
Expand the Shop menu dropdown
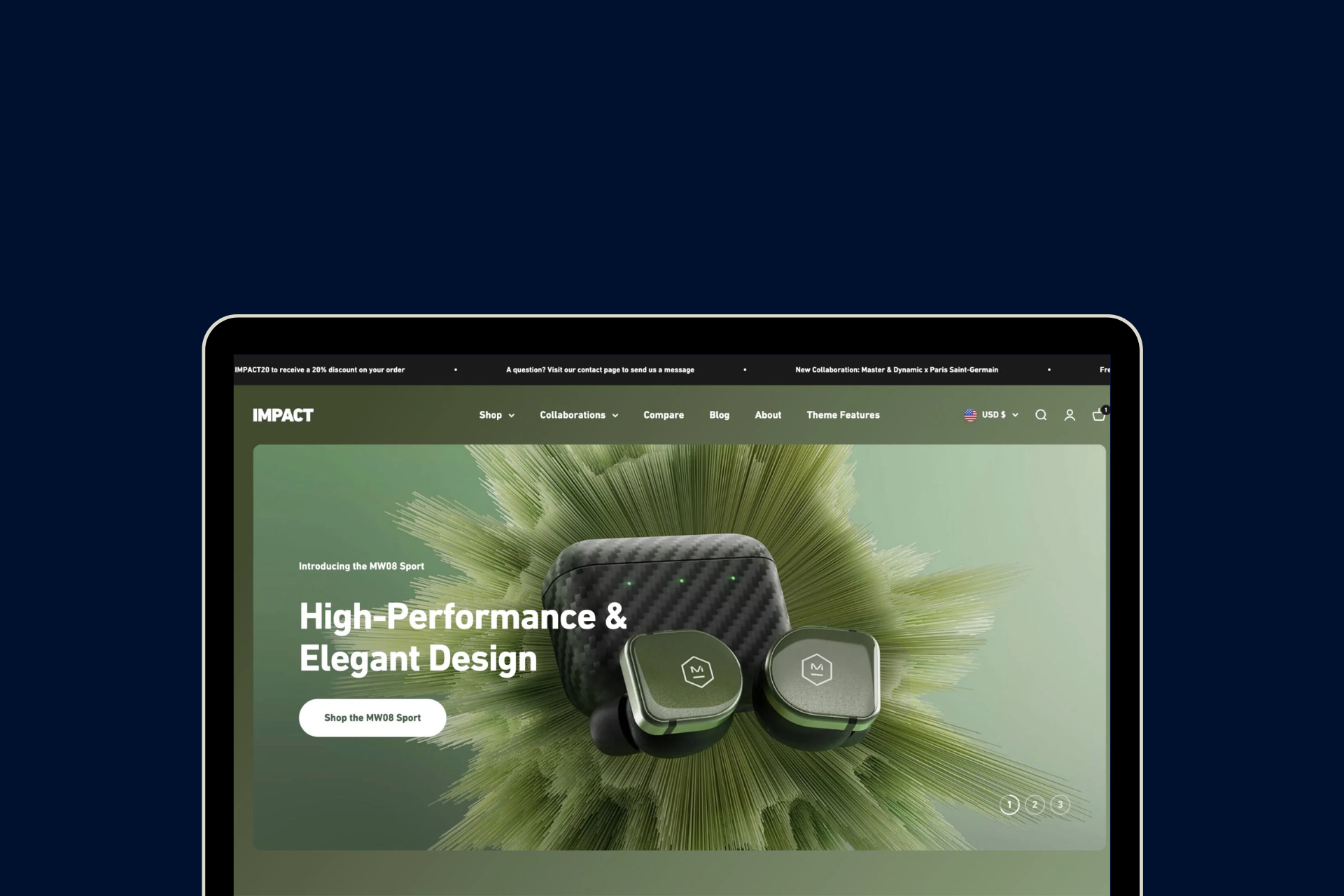496,415
